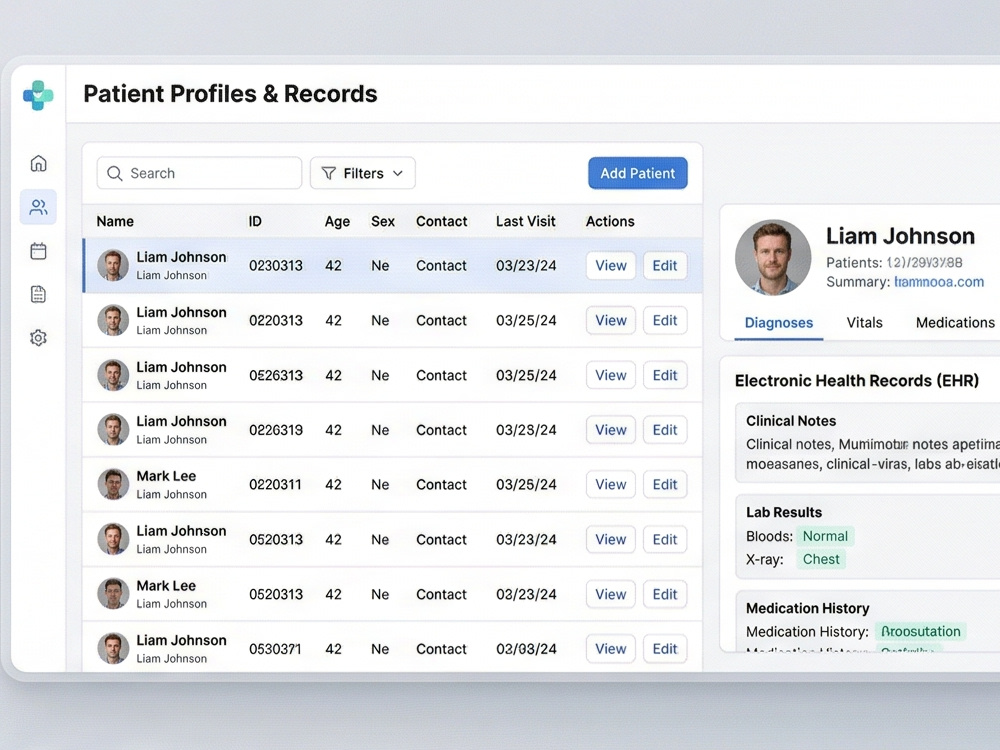View the patient with ID 0230313

pyautogui.click(x=610, y=265)
